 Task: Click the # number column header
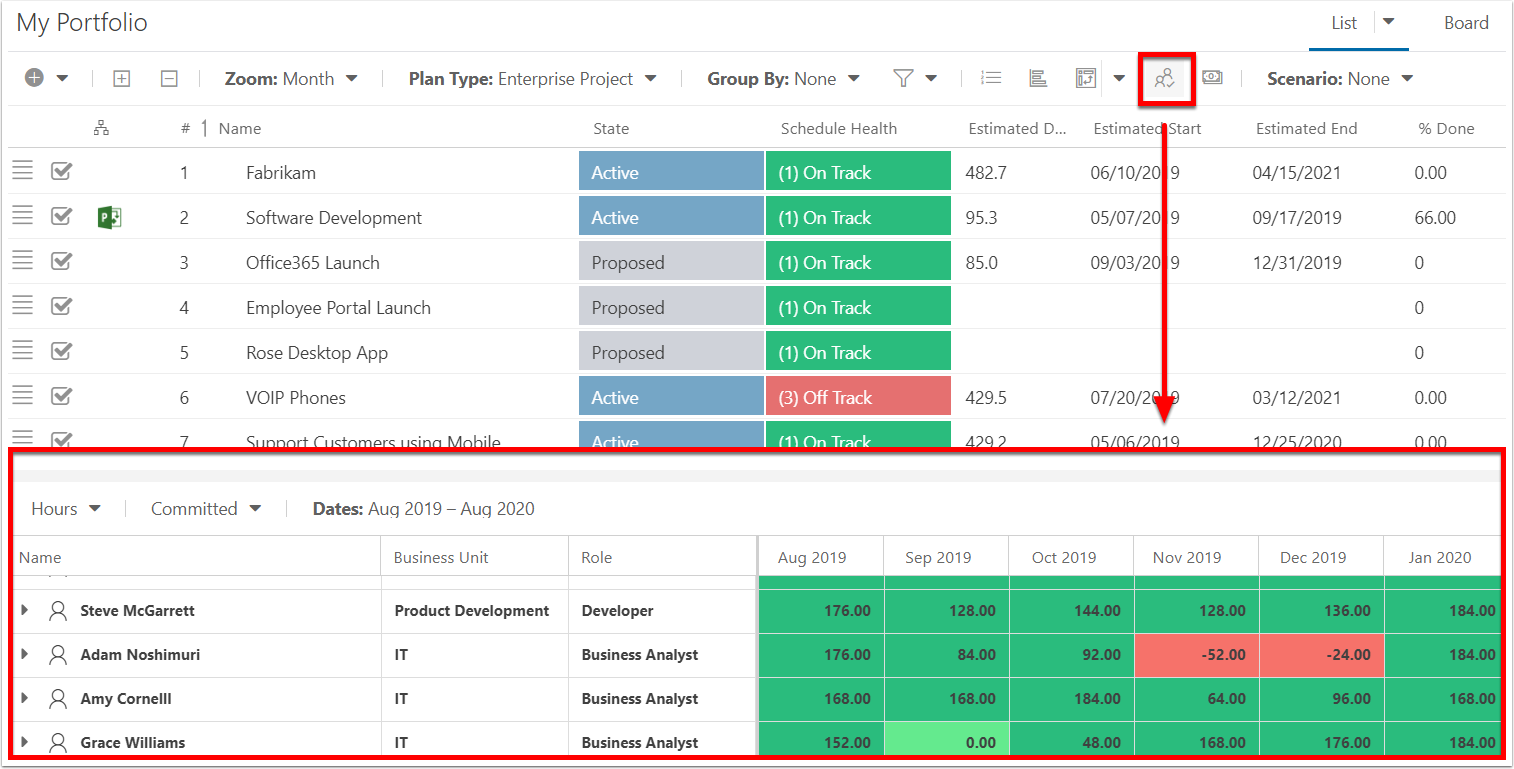tap(186, 128)
